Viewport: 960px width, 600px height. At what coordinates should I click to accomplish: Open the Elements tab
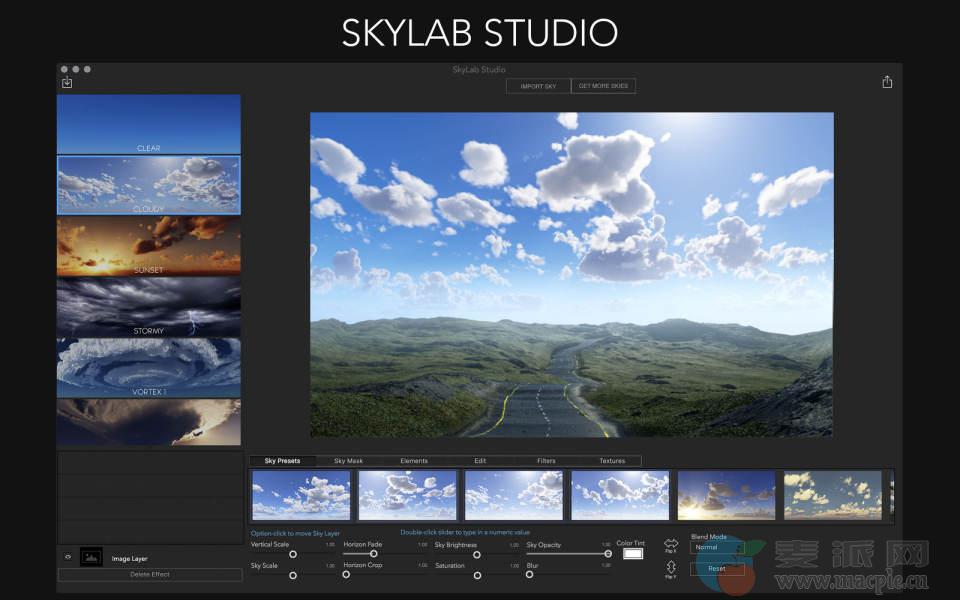(414, 461)
